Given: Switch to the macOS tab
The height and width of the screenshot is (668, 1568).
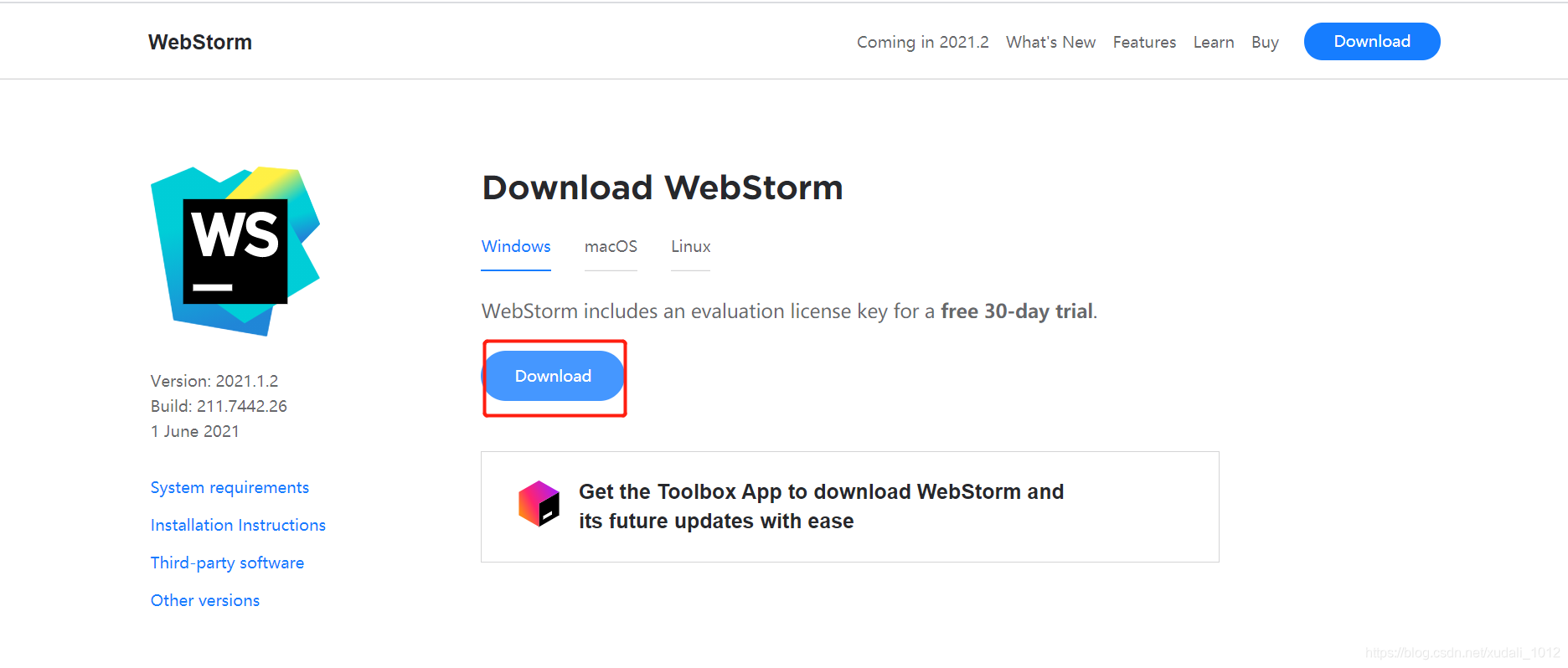Looking at the screenshot, I should (x=611, y=246).
